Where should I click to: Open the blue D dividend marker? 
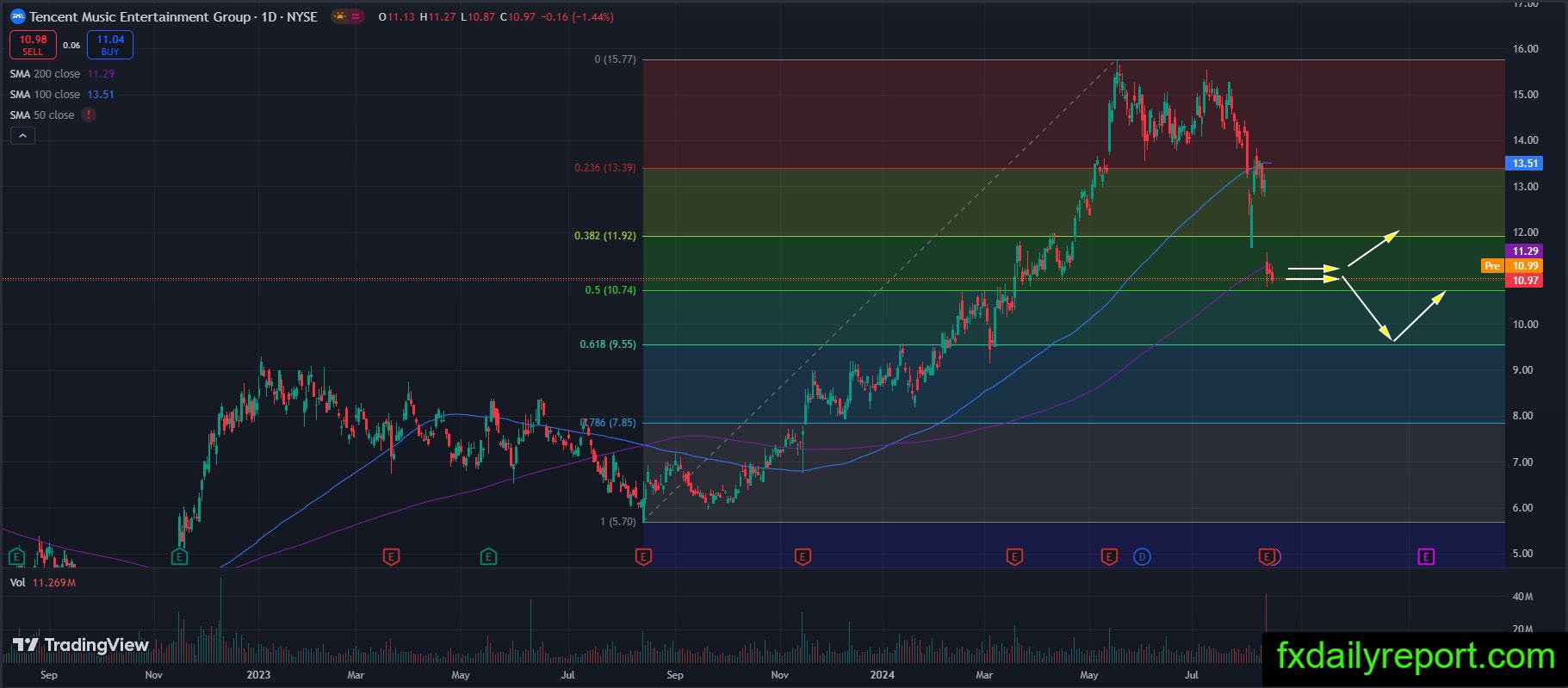click(x=1142, y=557)
